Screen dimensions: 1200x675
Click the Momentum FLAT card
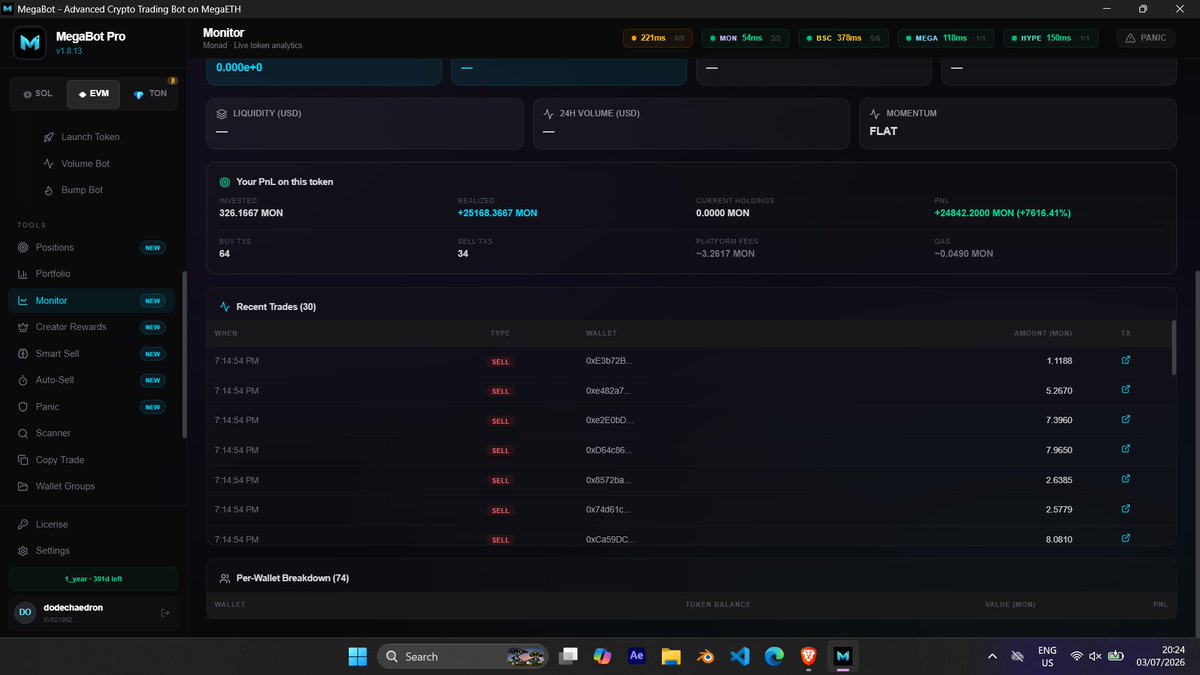pyautogui.click(x=1018, y=123)
